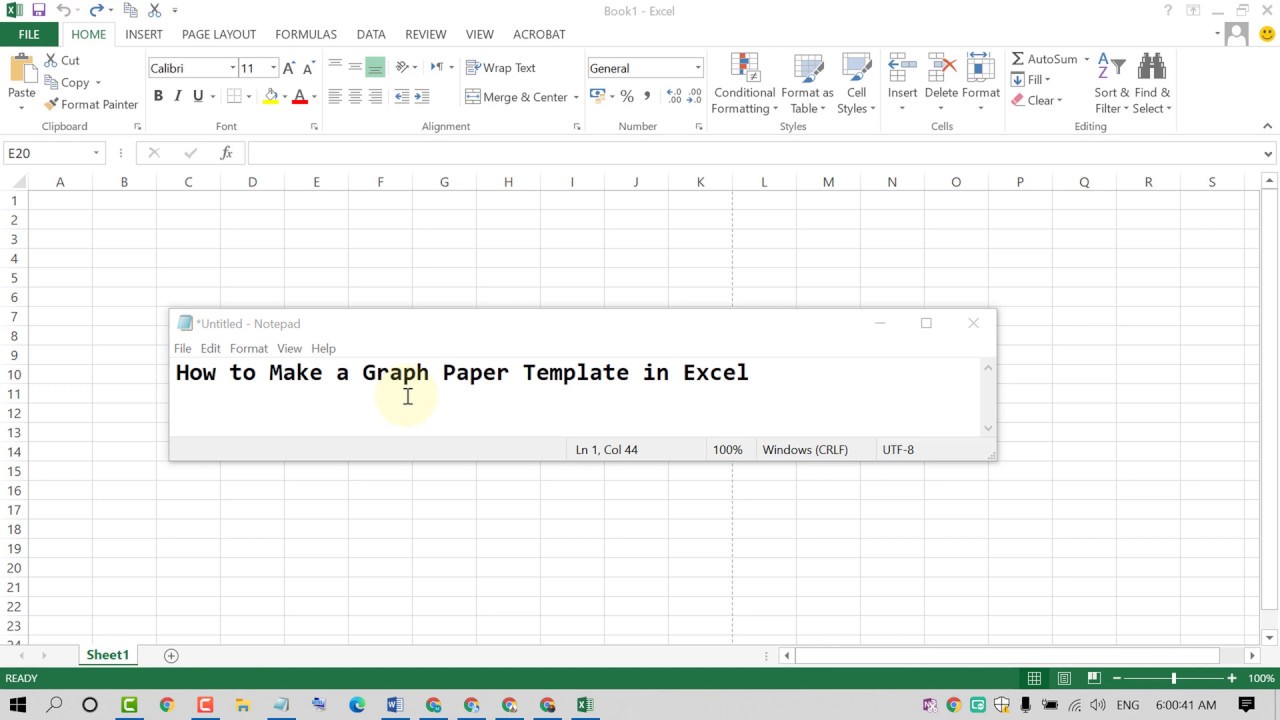Image resolution: width=1280 pixels, height=720 pixels.
Task: Click column header D
Action: point(252,182)
